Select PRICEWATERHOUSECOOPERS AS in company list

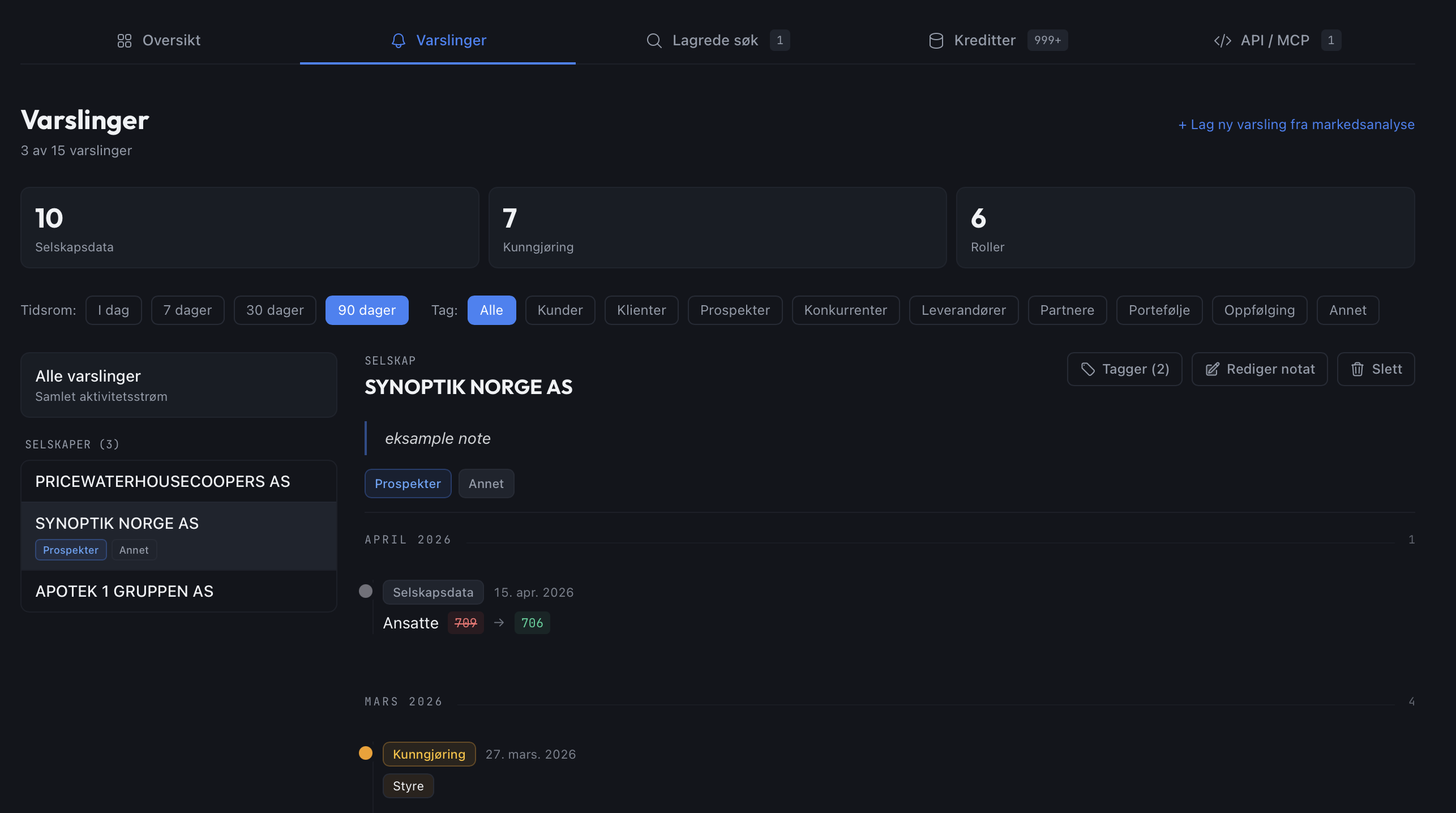[179, 481]
